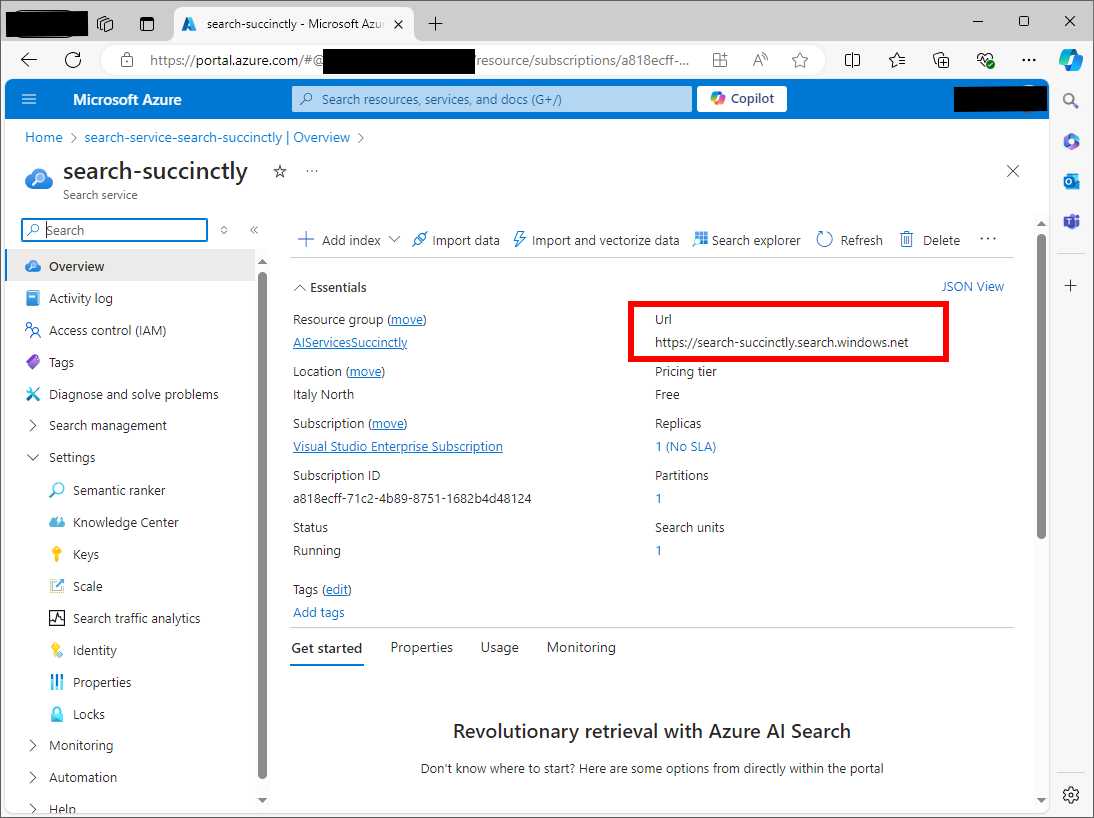
Task: Click edit link beside Tags
Action: (x=337, y=590)
